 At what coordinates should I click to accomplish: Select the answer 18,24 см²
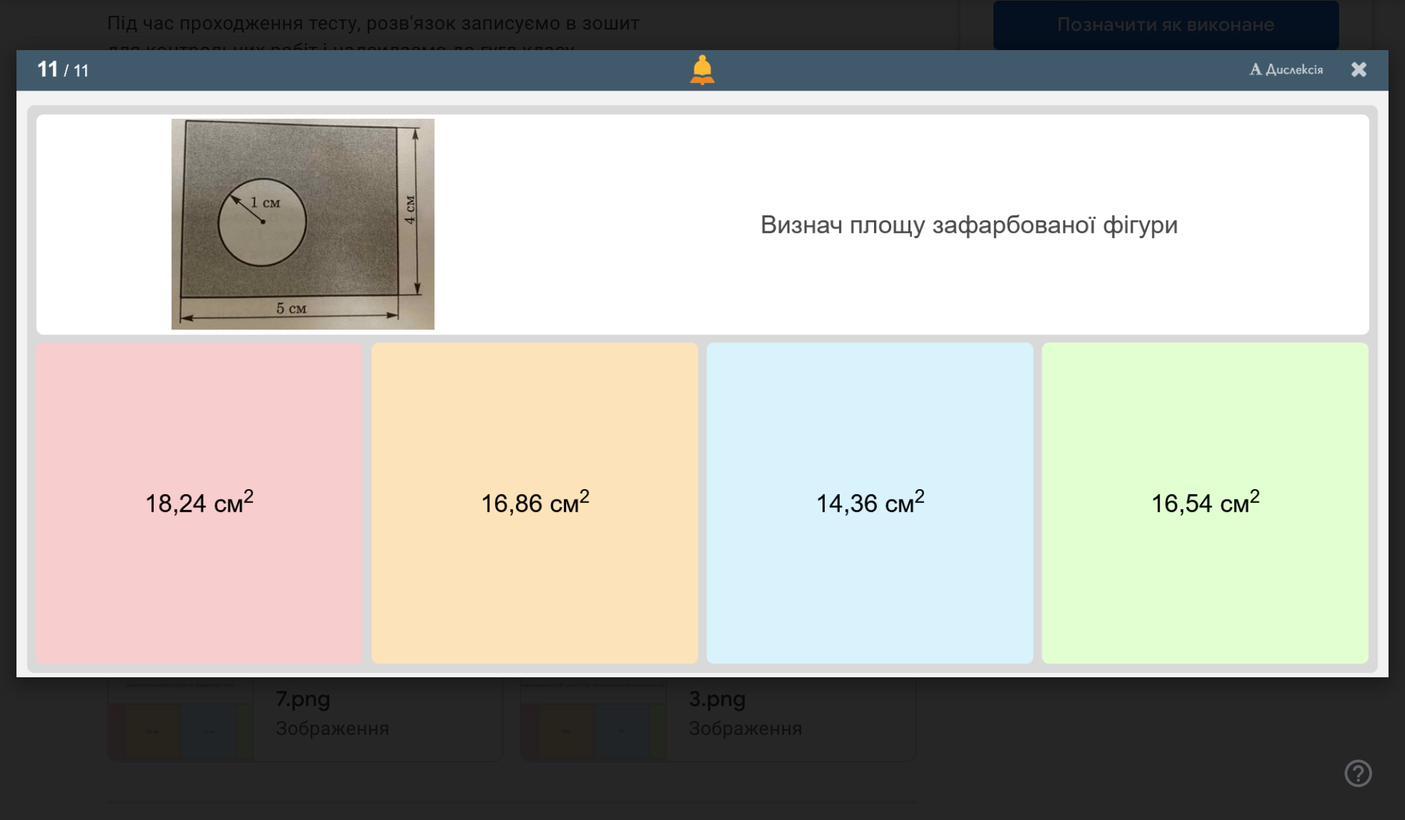coord(199,503)
